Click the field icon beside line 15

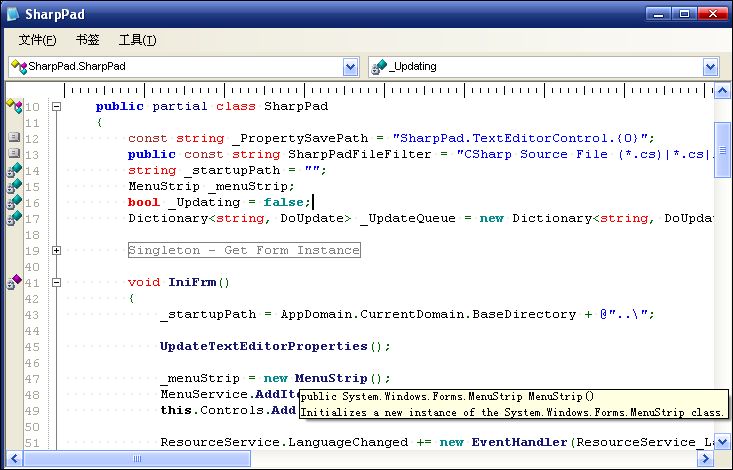[x=14, y=186]
